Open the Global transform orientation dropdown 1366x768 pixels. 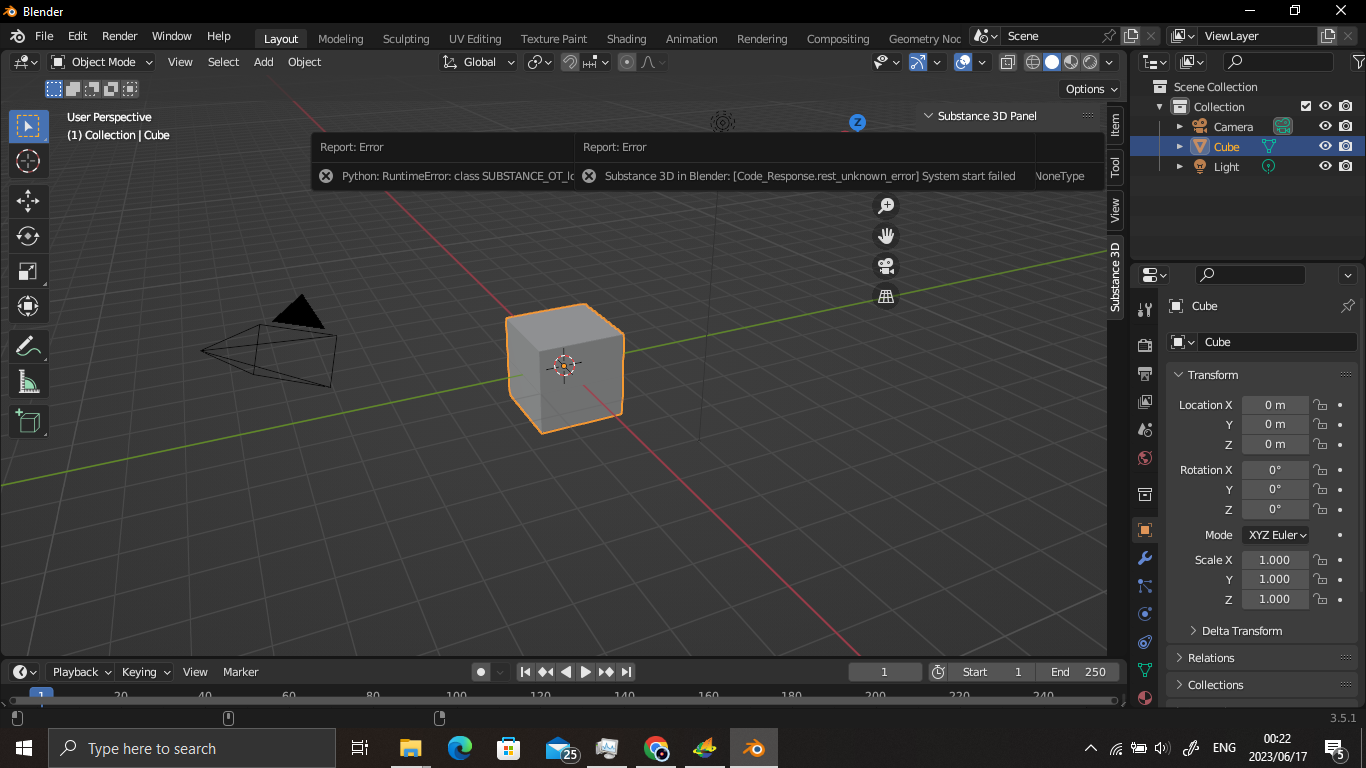click(x=478, y=61)
